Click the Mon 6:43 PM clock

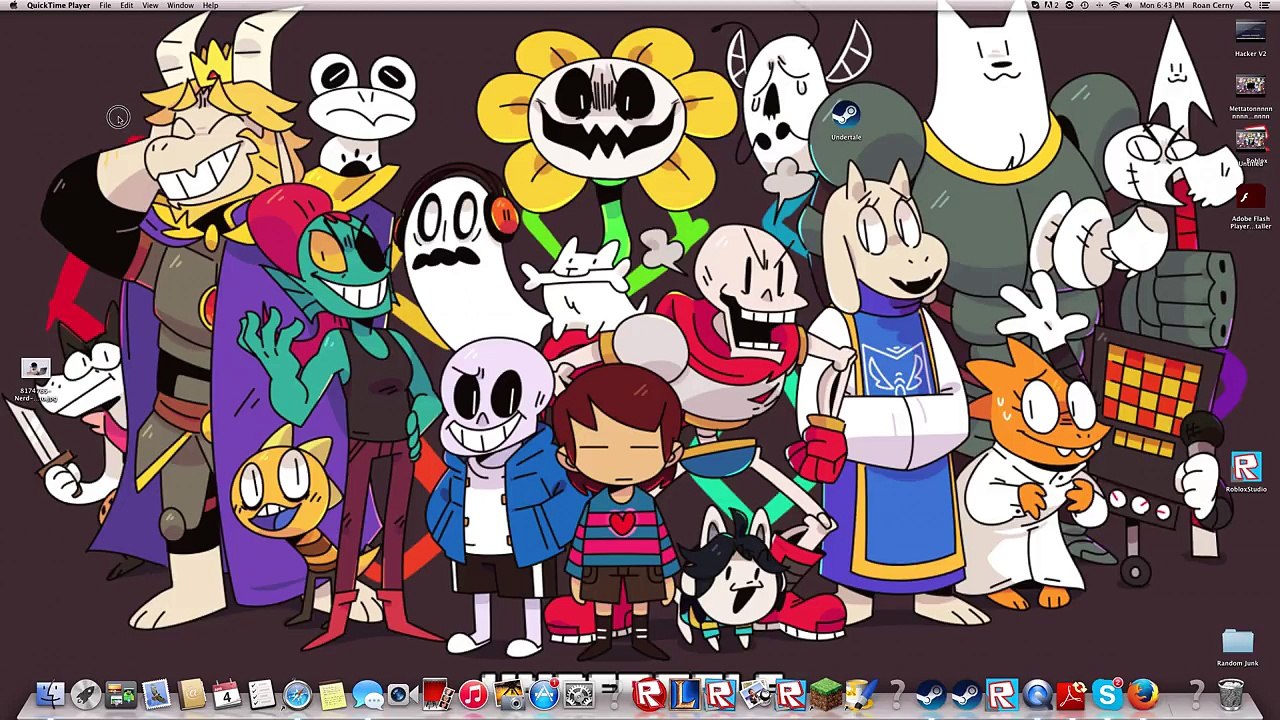point(1162,5)
